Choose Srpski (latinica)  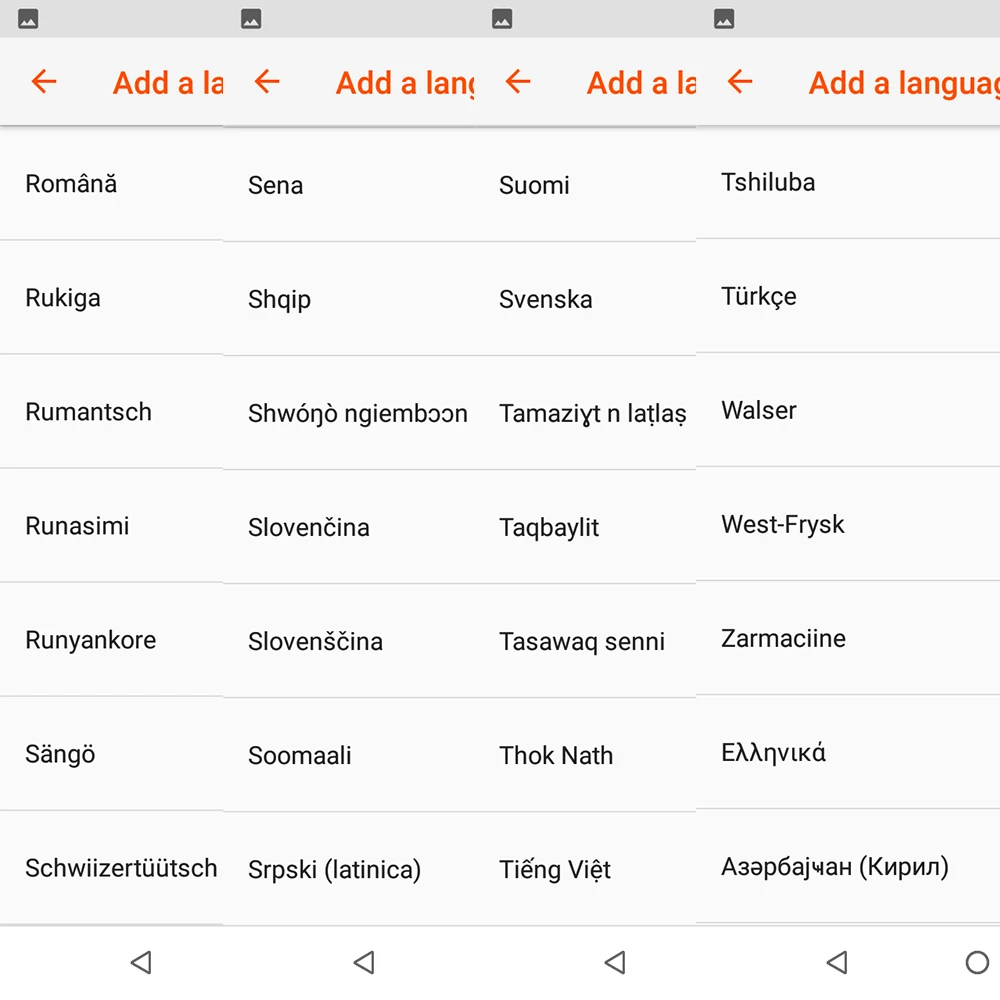[x=349, y=869]
